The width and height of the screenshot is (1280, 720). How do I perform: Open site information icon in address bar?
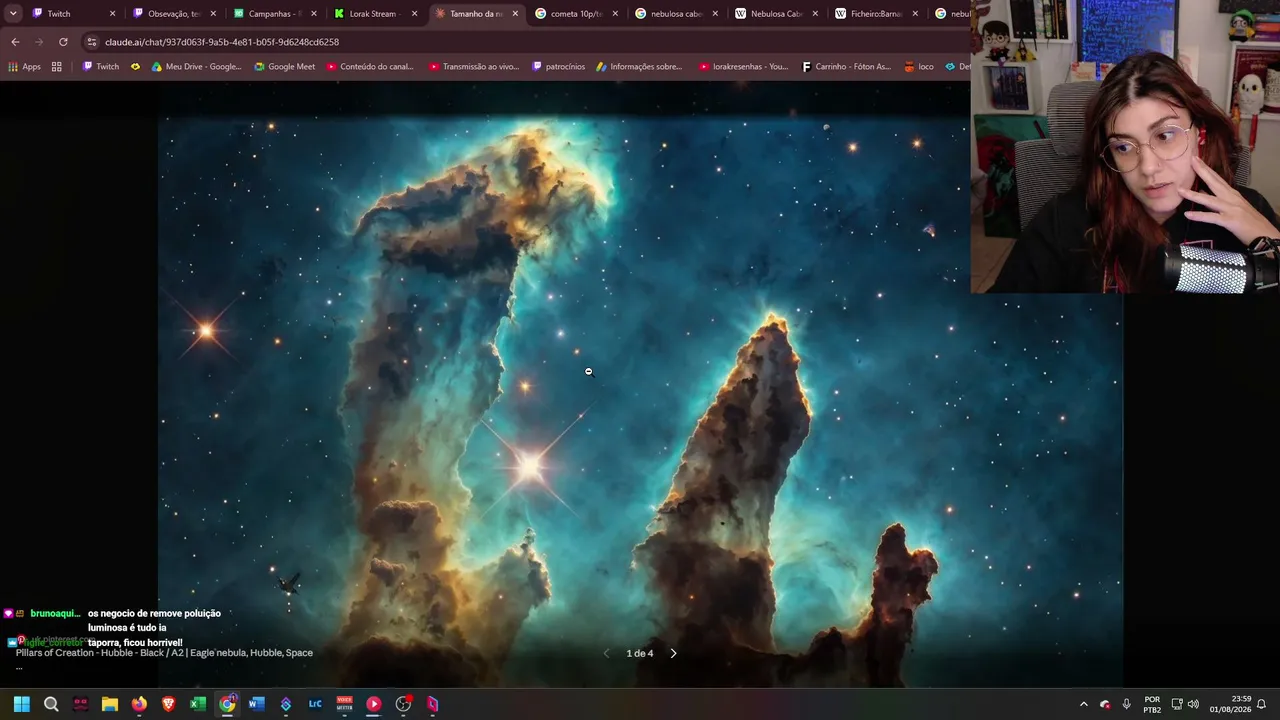[92, 42]
